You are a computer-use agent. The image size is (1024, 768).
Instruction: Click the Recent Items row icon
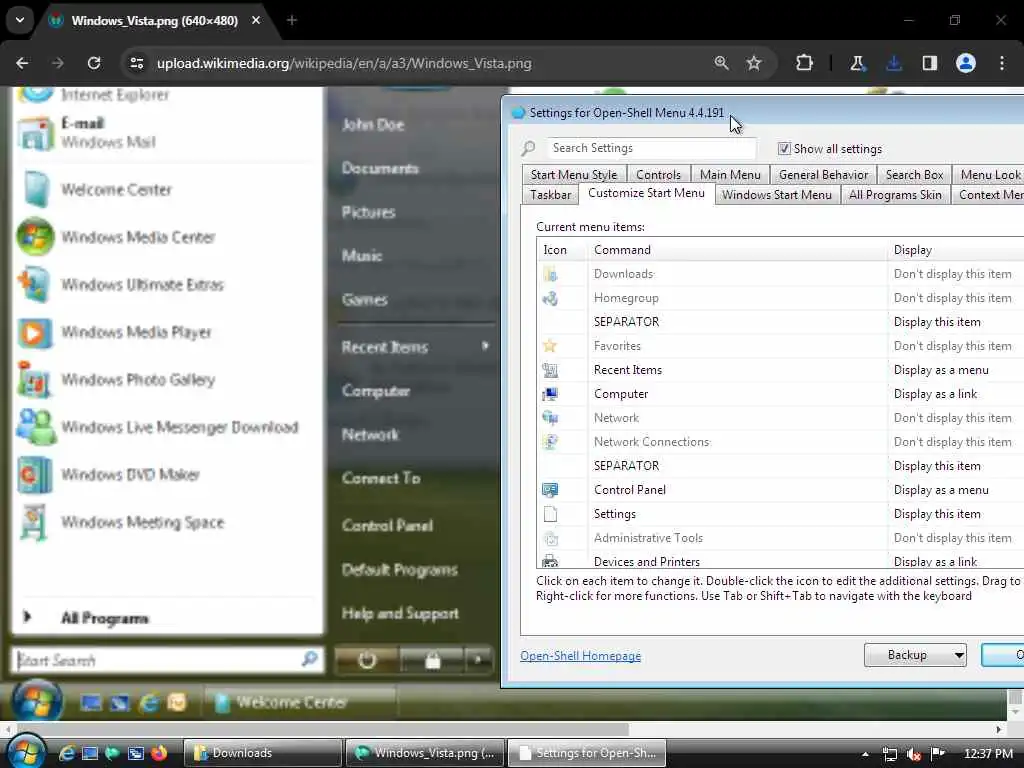coord(550,370)
